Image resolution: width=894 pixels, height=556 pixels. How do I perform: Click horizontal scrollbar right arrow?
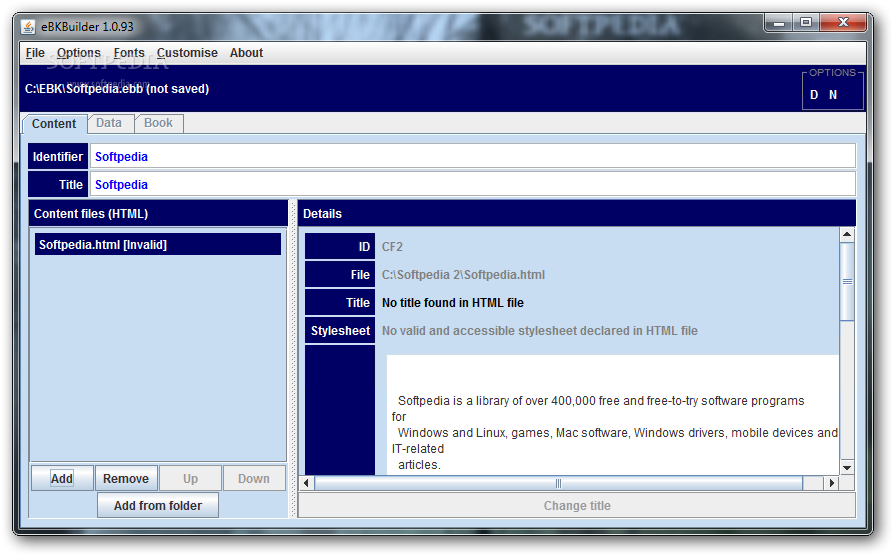[x=832, y=483]
